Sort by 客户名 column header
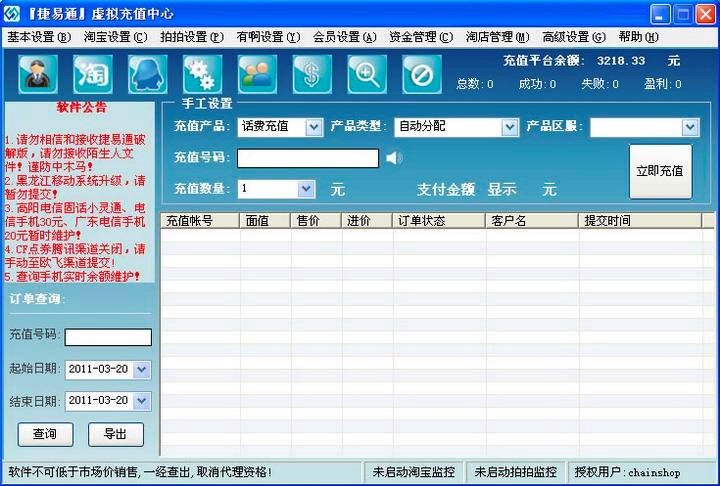The height and width of the screenshot is (486, 720). 532,221
